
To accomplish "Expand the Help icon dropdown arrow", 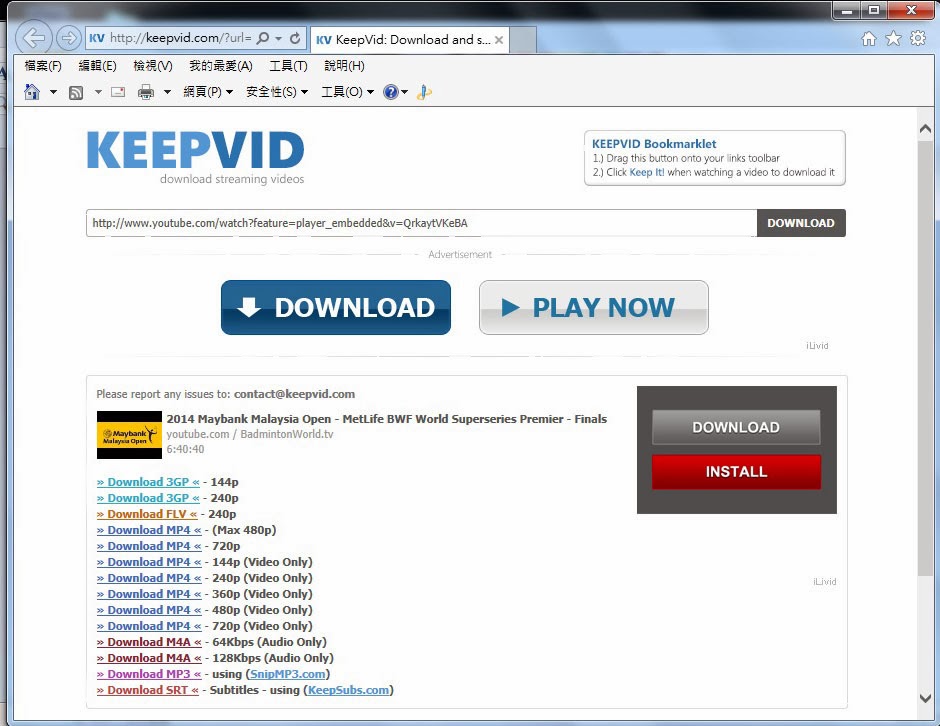I will (405, 92).
